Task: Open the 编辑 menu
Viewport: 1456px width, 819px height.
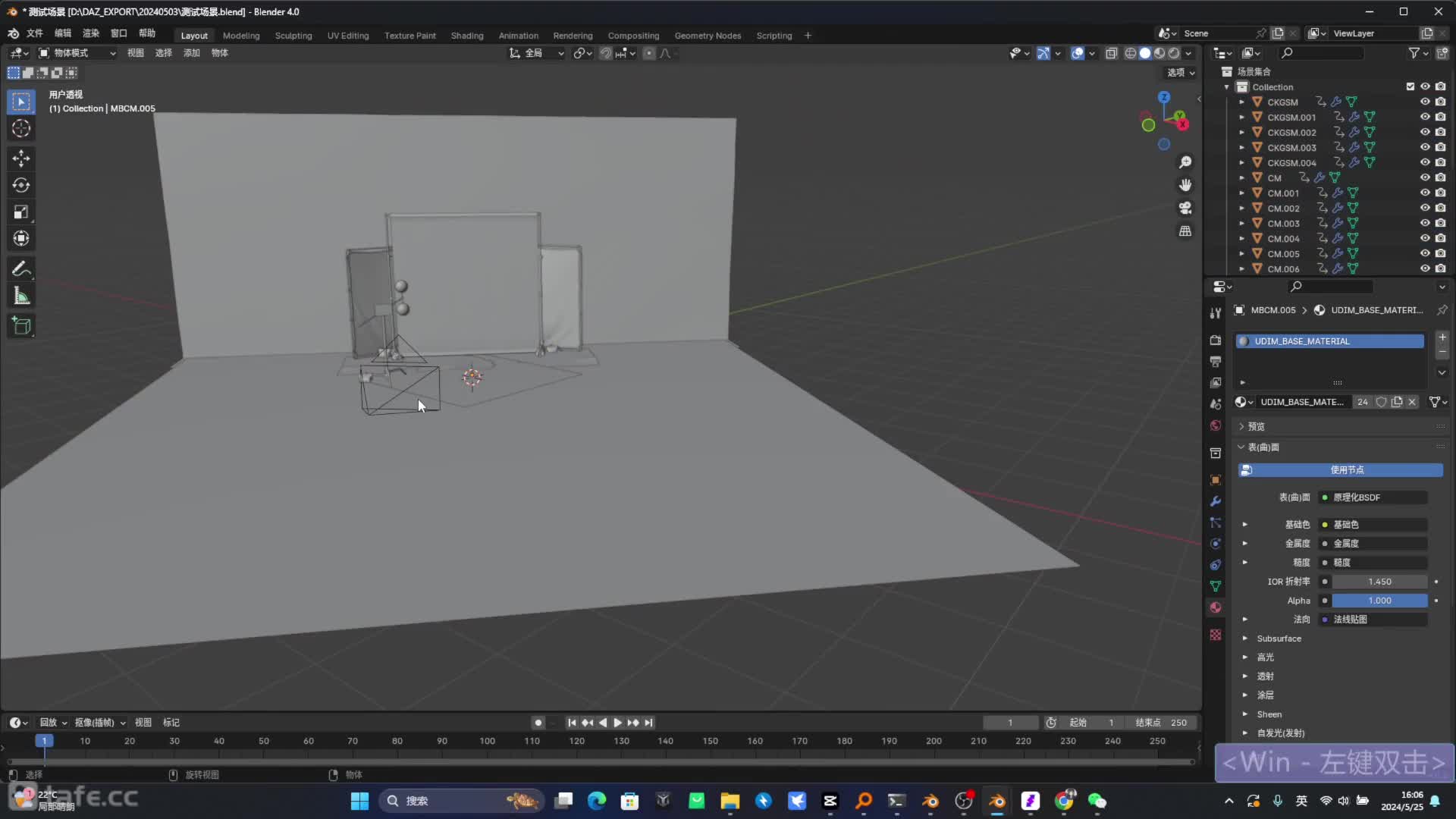Action: 63,33
